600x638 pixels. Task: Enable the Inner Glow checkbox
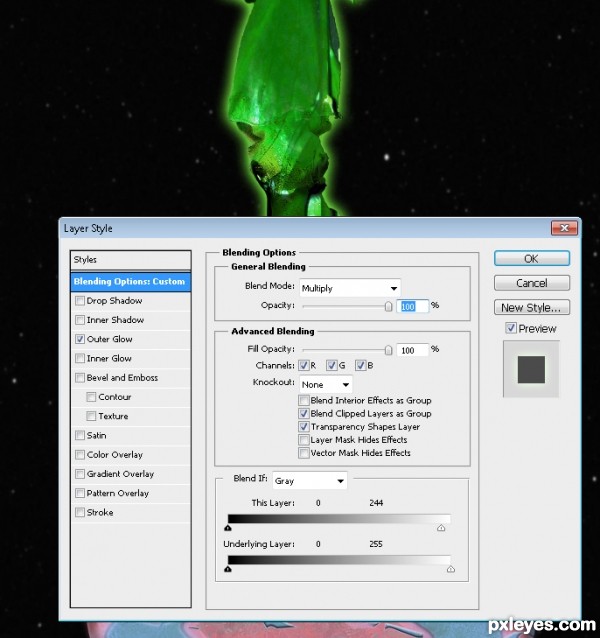point(80,358)
